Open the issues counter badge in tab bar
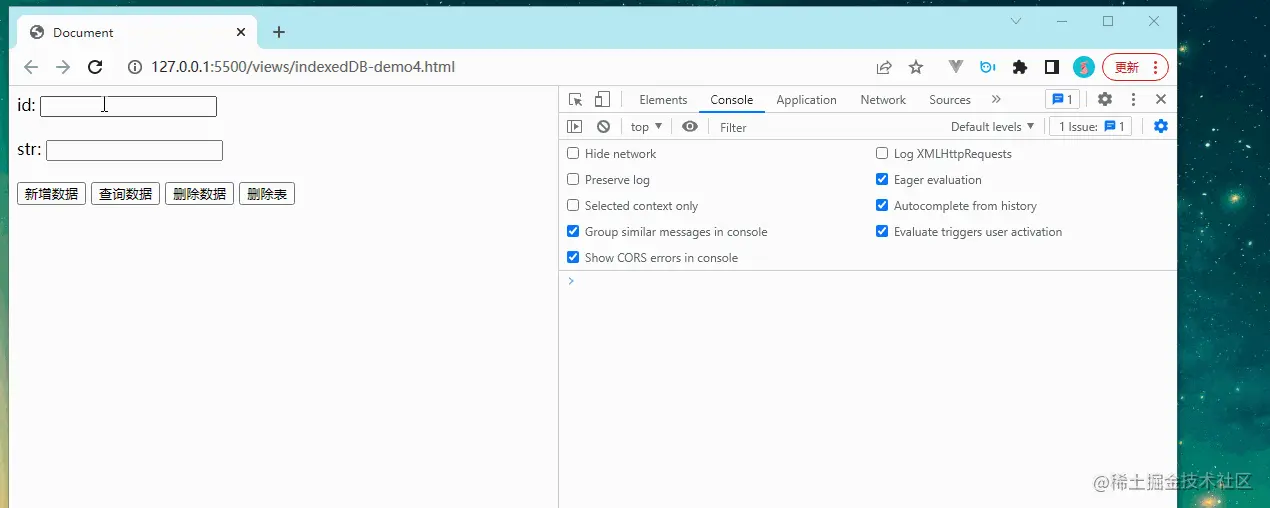This screenshot has width=1270, height=508. [1062, 100]
